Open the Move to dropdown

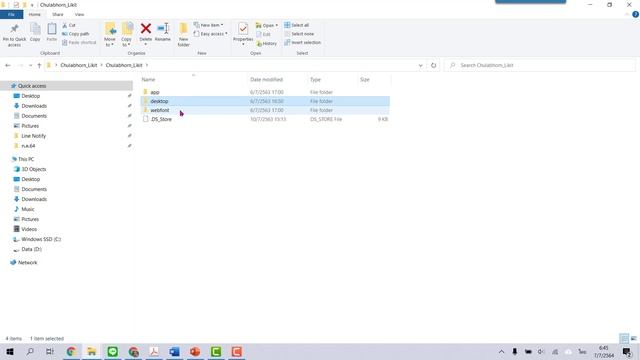pos(110,34)
